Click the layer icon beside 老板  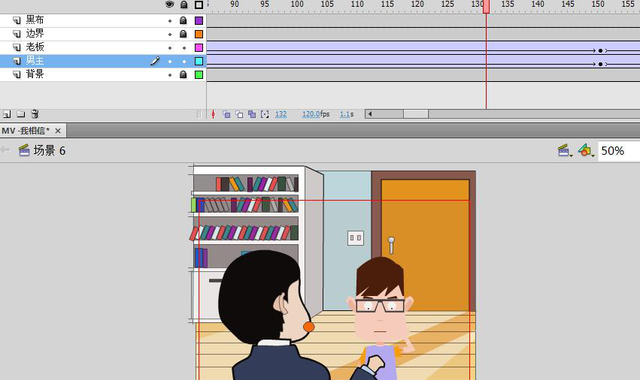click(17, 47)
